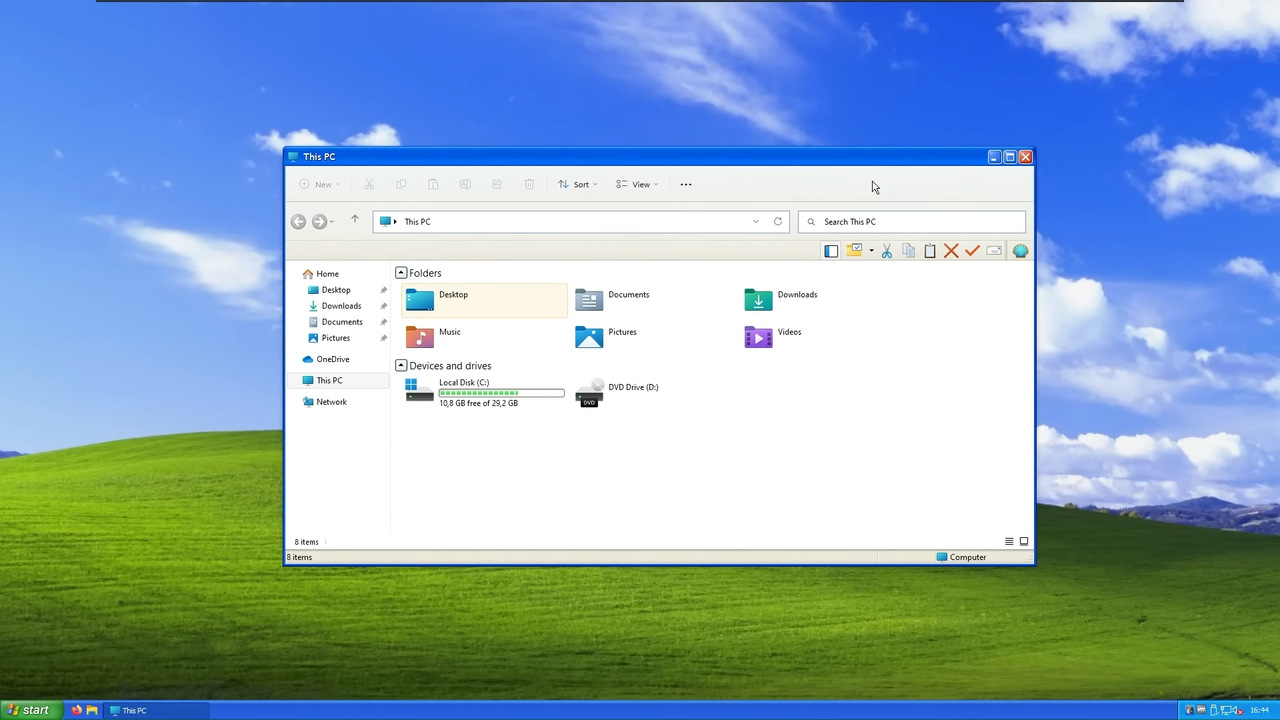
Task: Open the Sort dropdown menu
Action: (578, 184)
